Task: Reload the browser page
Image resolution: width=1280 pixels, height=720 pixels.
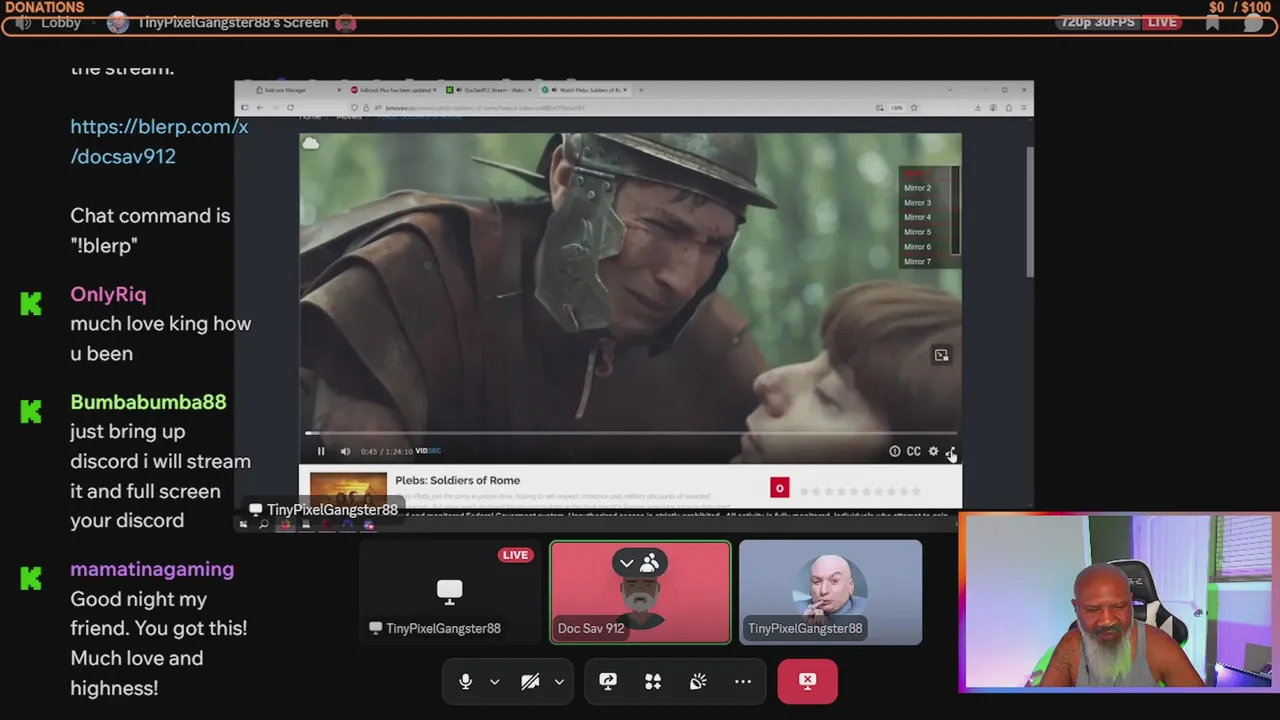Action: (291, 108)
